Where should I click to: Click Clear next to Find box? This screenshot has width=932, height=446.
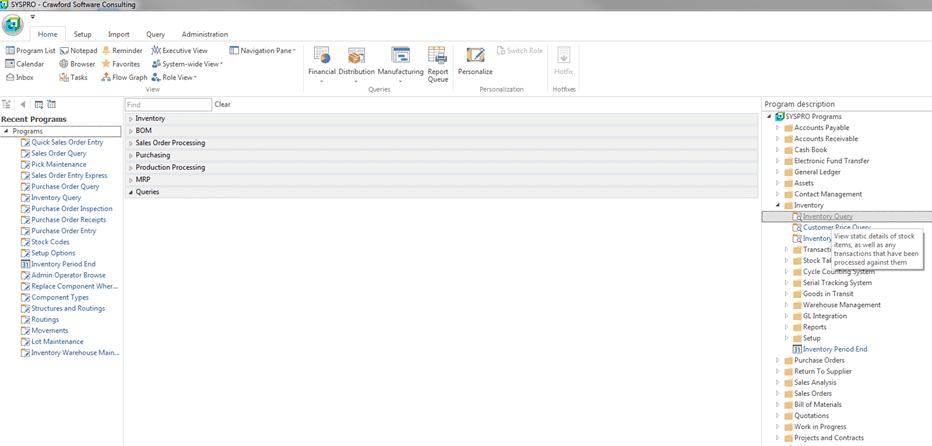[x=222, y=104]
